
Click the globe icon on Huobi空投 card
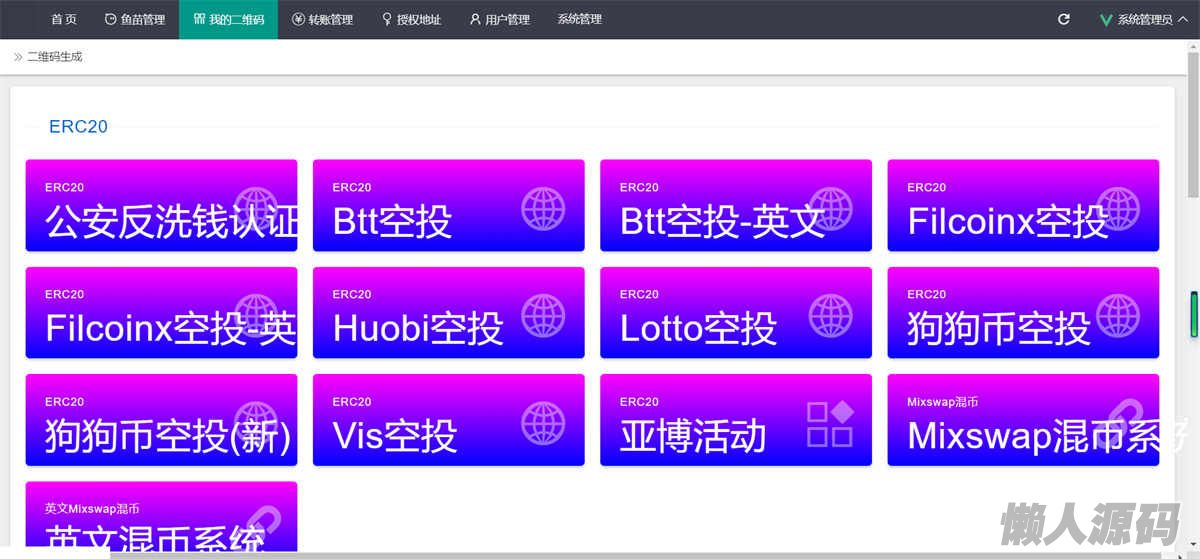click(x=543, y=315)
